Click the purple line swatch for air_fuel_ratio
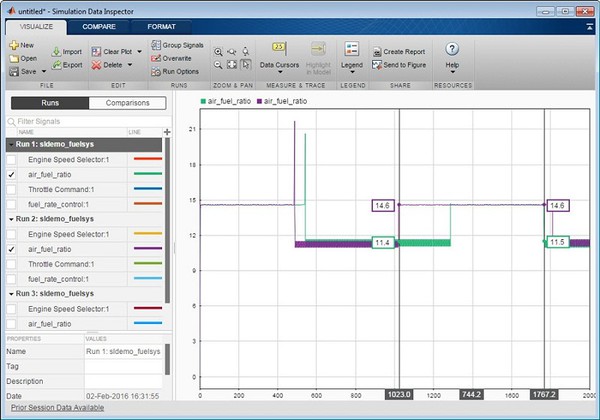 (x=145, y=248)
